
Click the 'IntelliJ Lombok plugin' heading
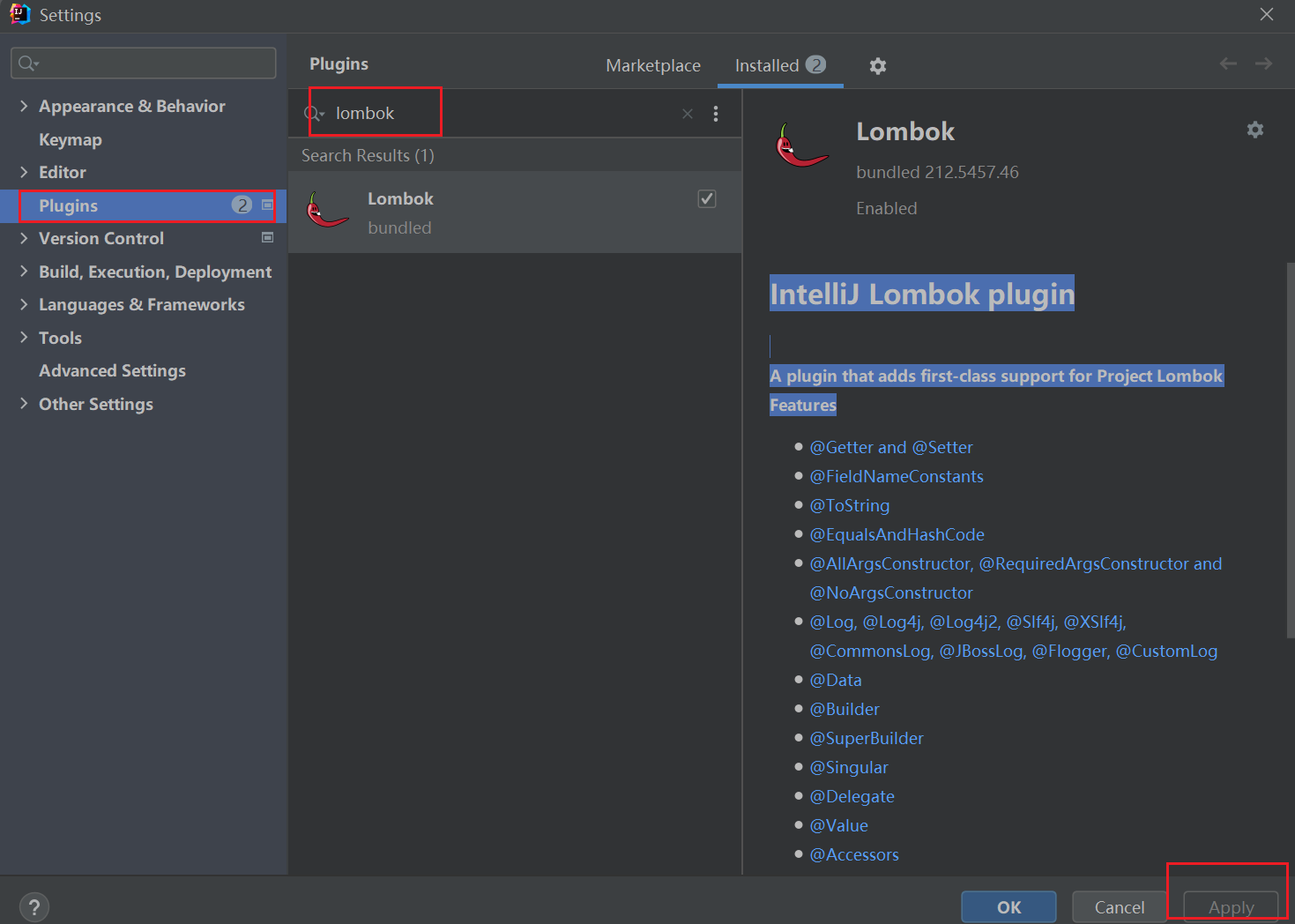click(922, 294)
